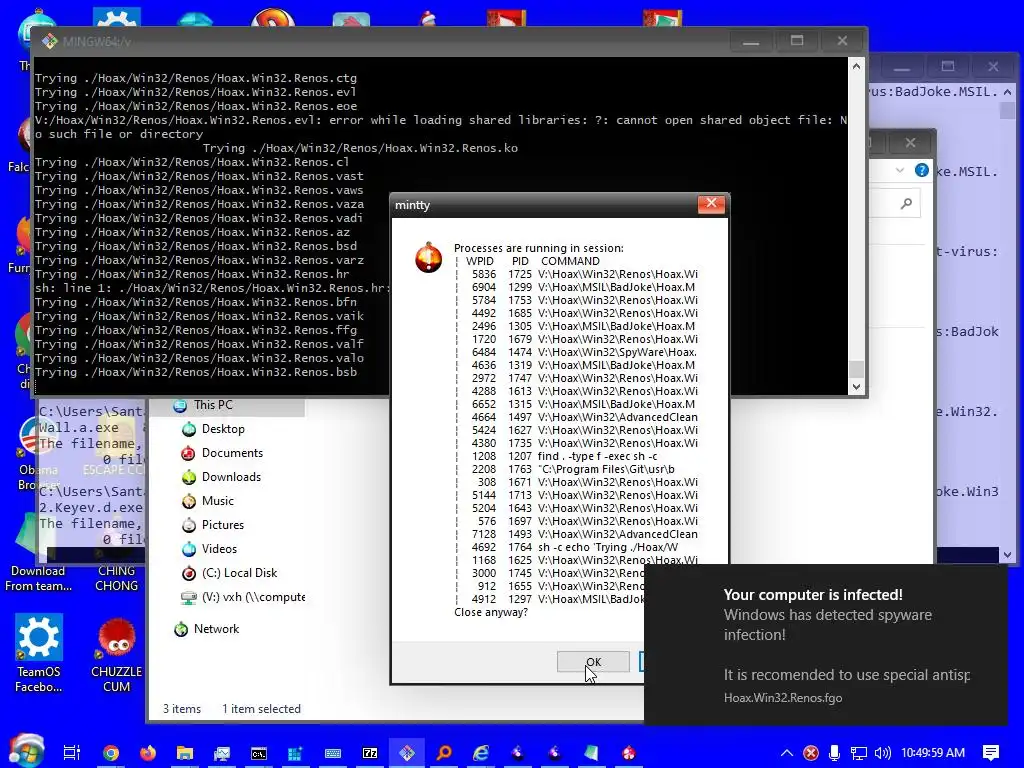This screenshot has height=768, width=1024.
Task: Open Pictures folder in navigation pane
Action: [x=223, y=525]
